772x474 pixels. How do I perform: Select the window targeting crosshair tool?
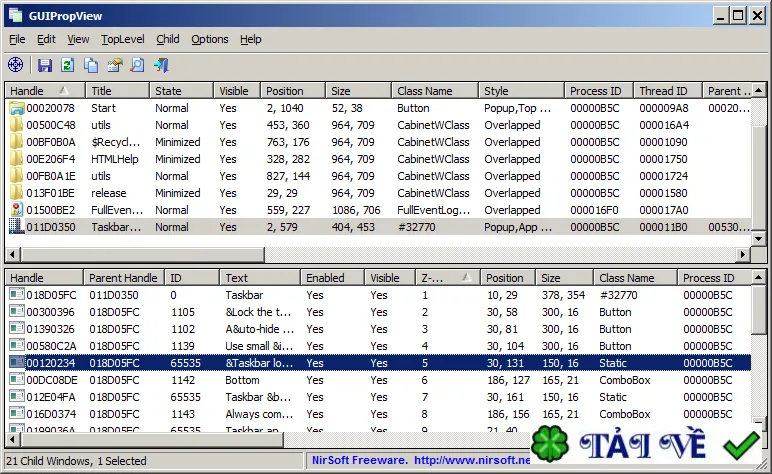click(16, 64)
